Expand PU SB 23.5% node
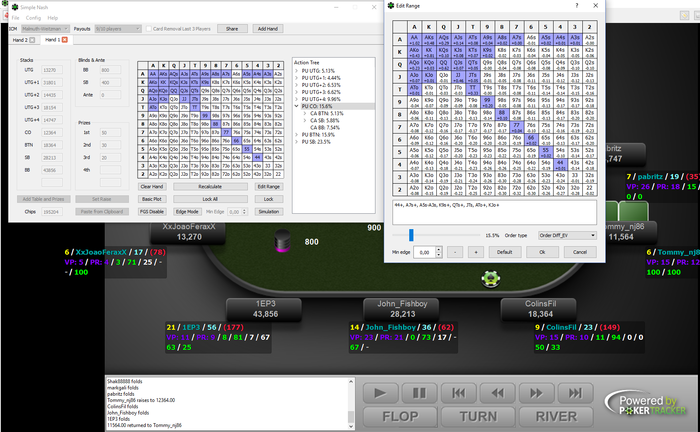 coord(296,142)
